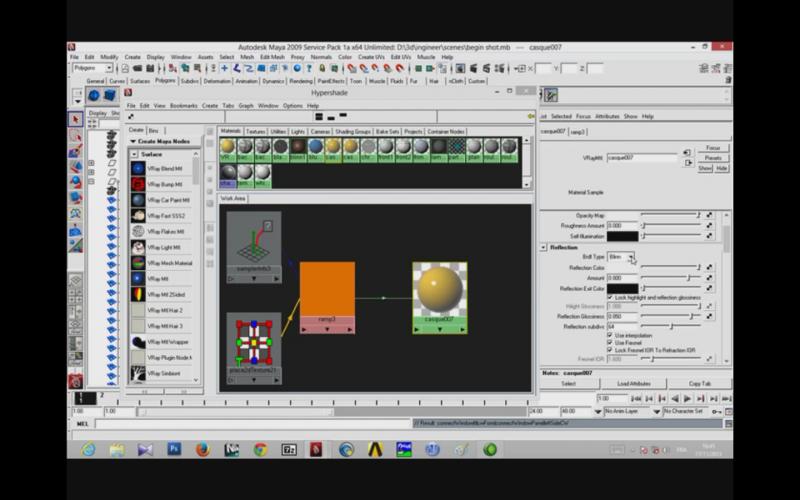The image size is (800, 500).
Task: Open Photoshop from the taskbar
Action: 174,449
